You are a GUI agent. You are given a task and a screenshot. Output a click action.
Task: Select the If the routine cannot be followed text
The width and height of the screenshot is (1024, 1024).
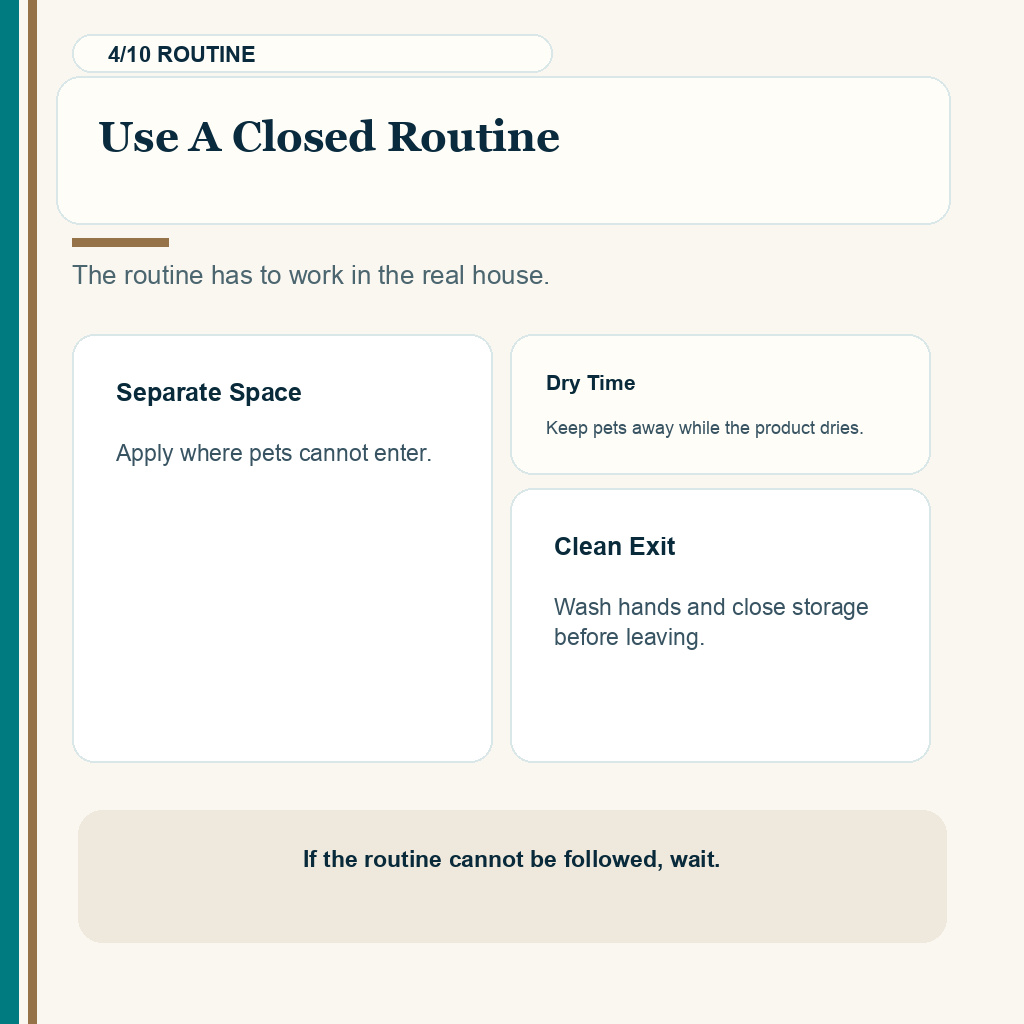[511, 859]
